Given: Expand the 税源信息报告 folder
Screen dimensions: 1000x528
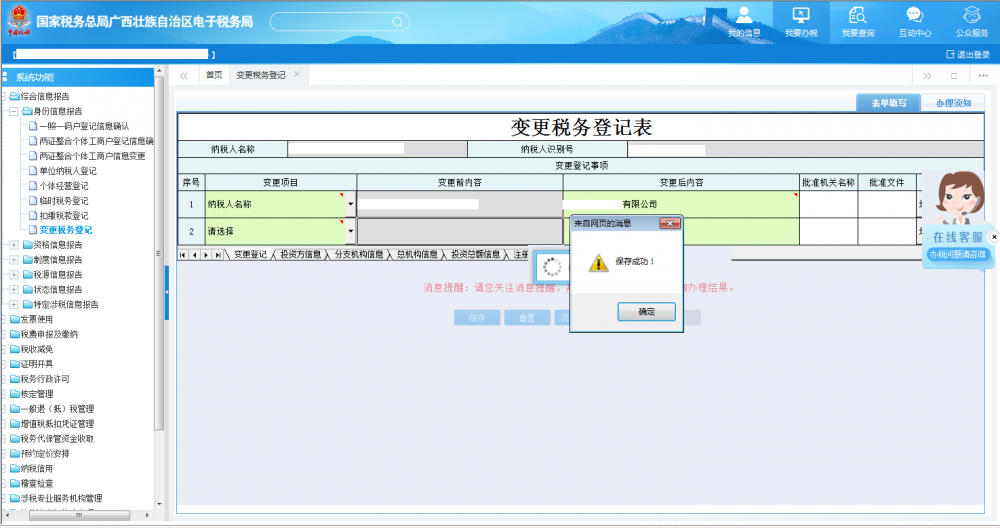Looking at the screenshot, I should [14, 275].
